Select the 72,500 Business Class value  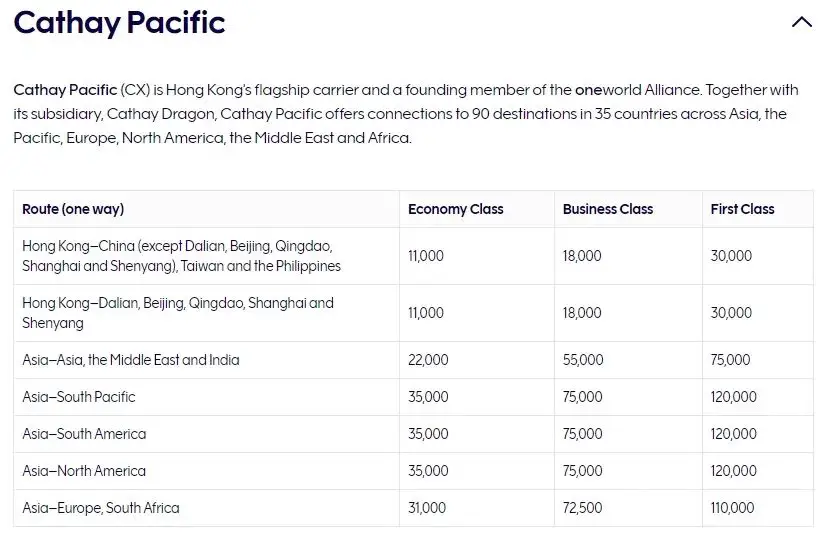pyautogui.click(x=583, y=508)
